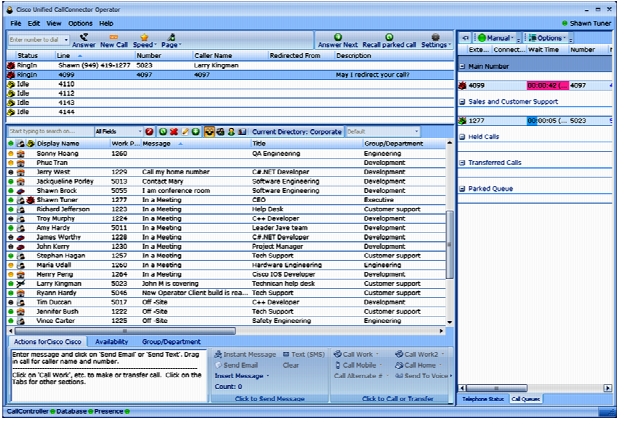Click green presence dot beside Shawn Tuner top right
The width and height of the screenshot is (625, 426).
pos(564,24)
